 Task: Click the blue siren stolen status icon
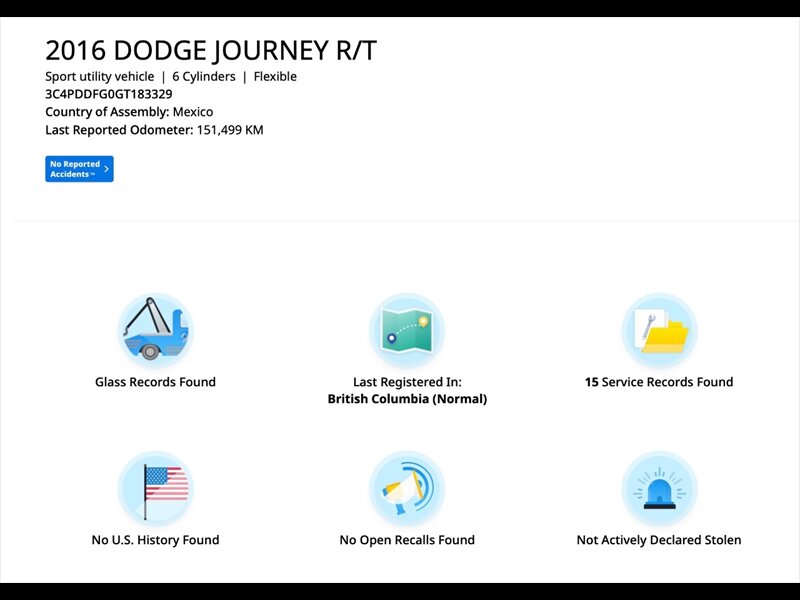coord(659,488)
